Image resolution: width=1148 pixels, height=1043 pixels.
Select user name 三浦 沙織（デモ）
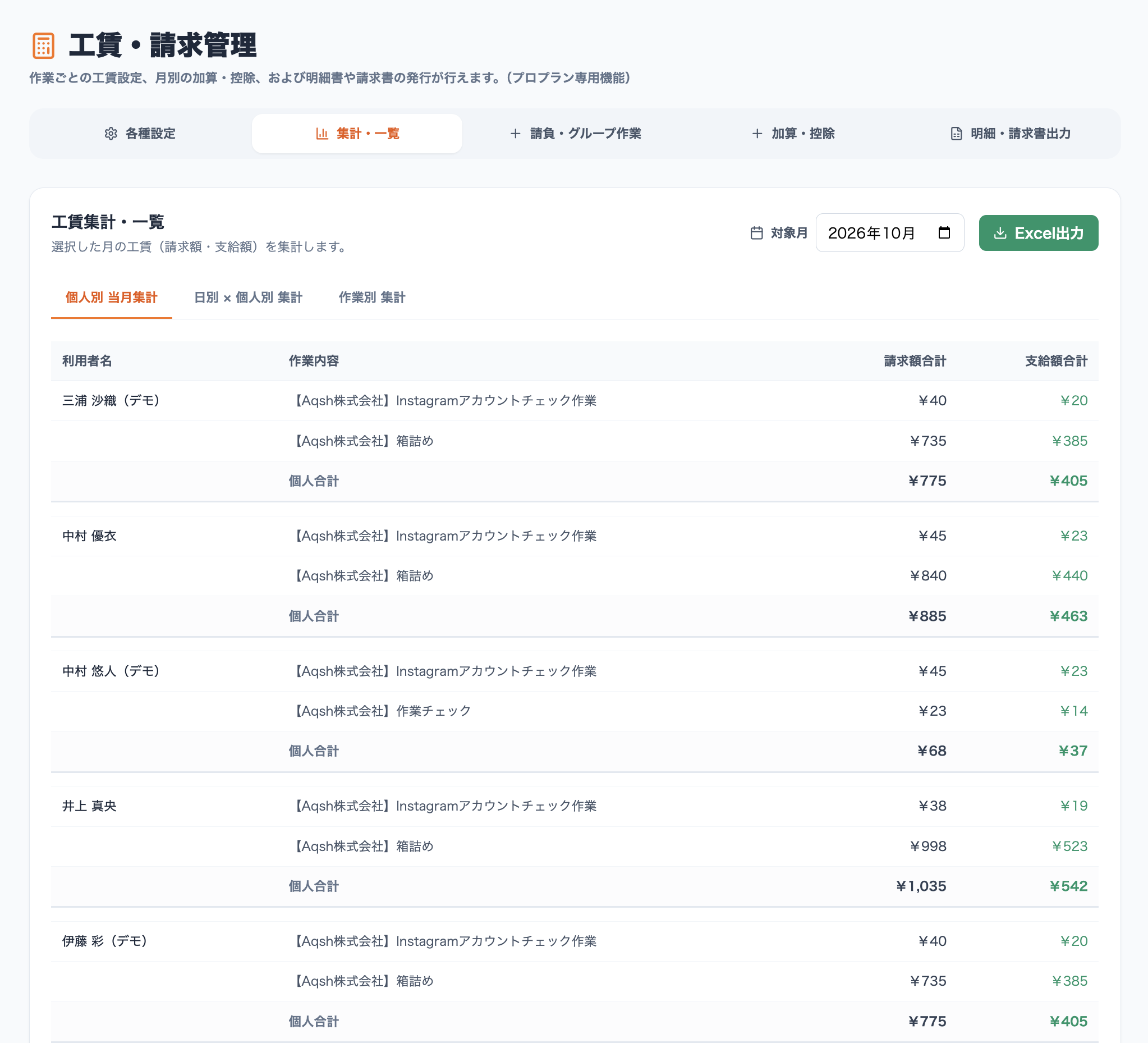[113, 400]
